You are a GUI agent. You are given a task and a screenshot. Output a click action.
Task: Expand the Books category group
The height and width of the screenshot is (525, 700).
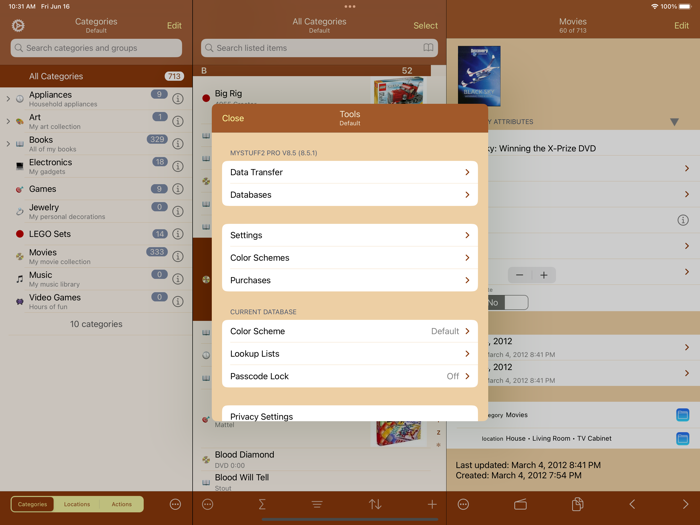click(8, 144)
